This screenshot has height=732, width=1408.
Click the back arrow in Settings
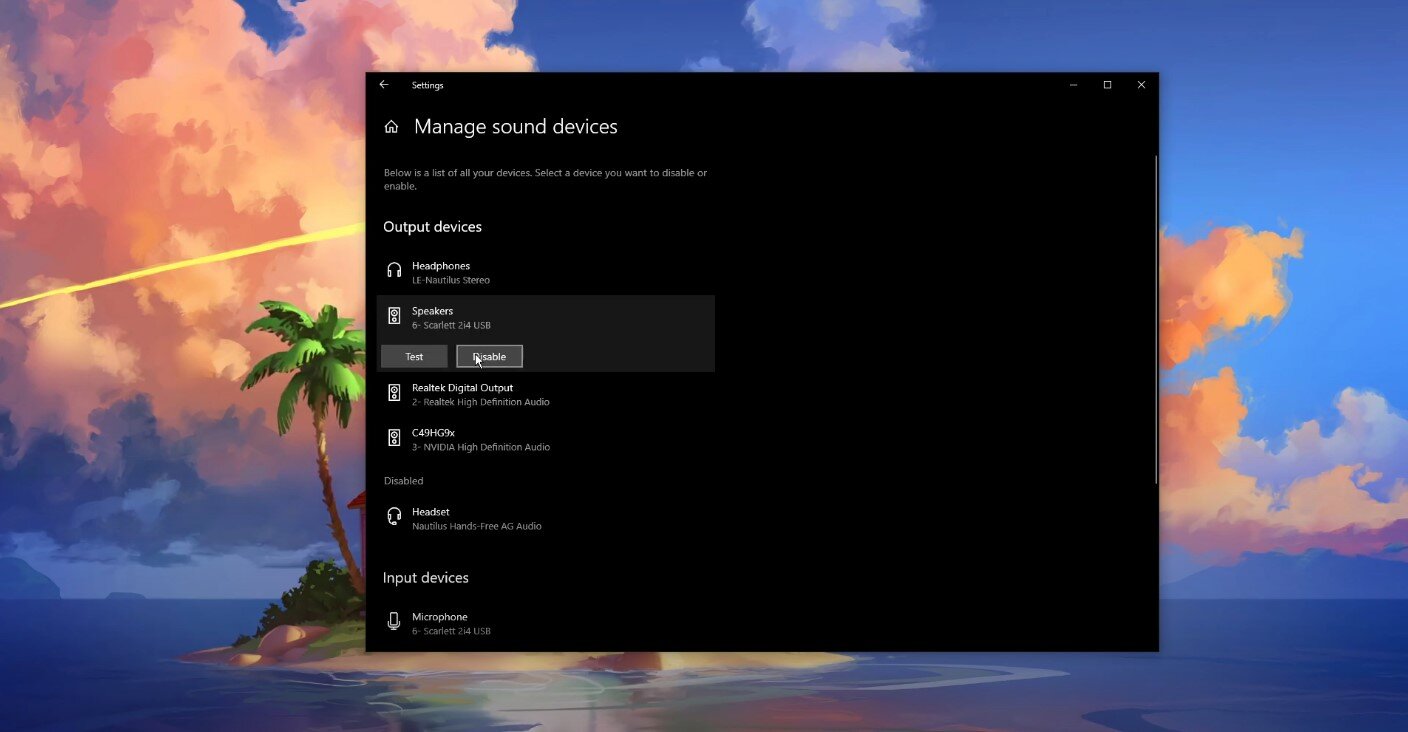384,85
